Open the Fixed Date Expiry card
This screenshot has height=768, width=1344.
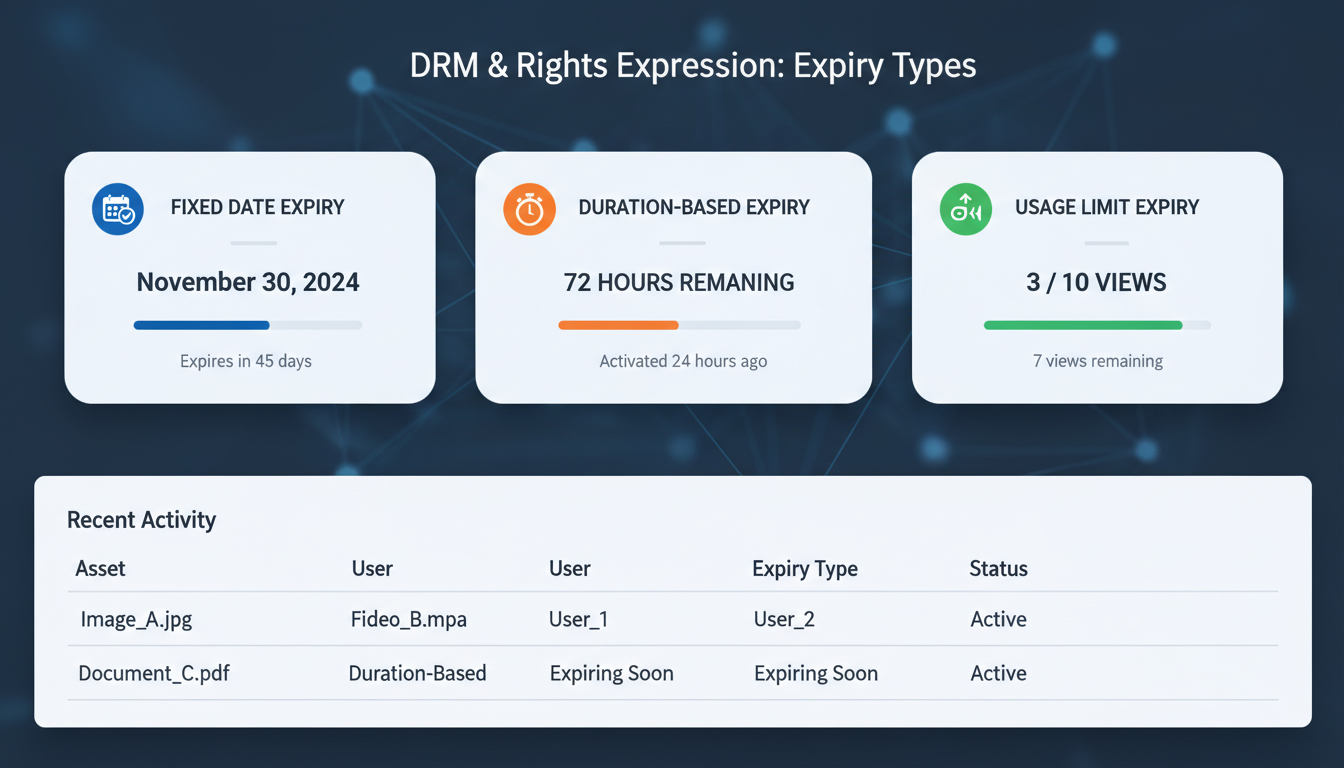click(249, 277)
